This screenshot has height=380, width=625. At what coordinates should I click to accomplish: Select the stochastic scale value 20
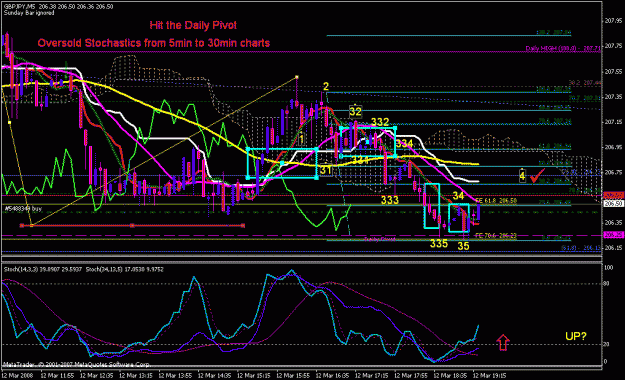(607, 344)
